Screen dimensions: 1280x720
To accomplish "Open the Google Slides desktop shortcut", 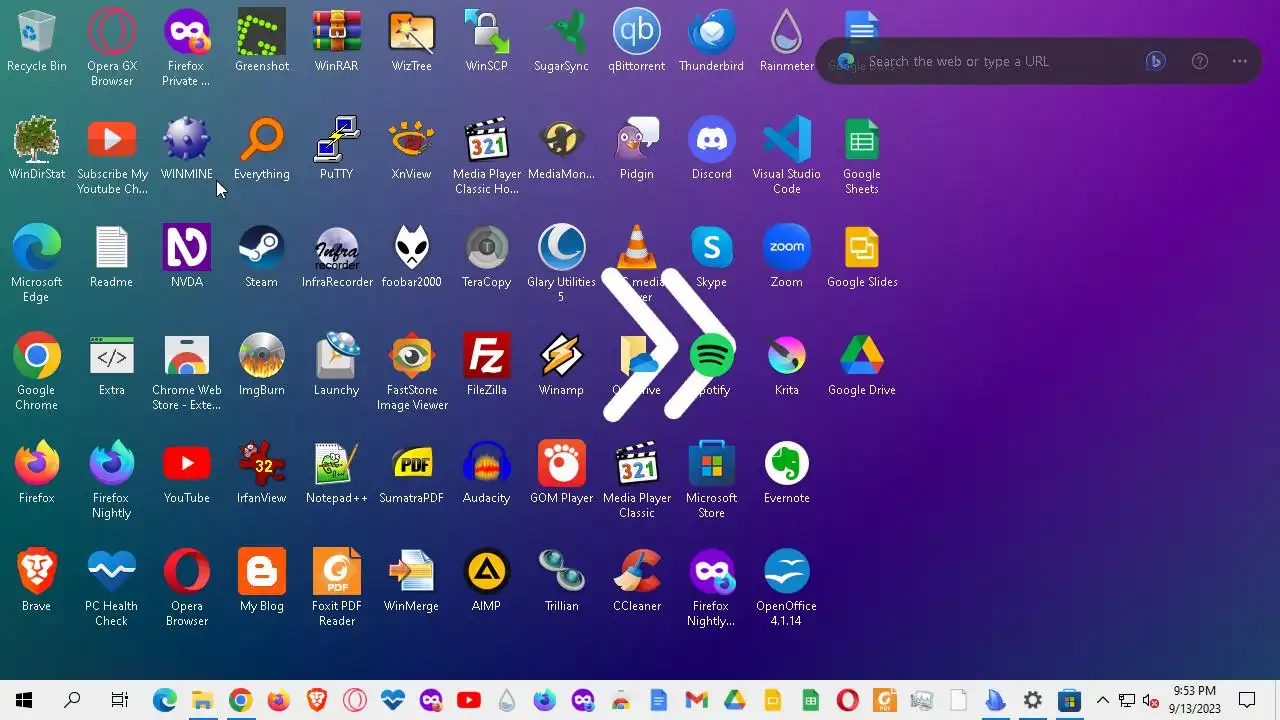I will (x=862, y=258).
